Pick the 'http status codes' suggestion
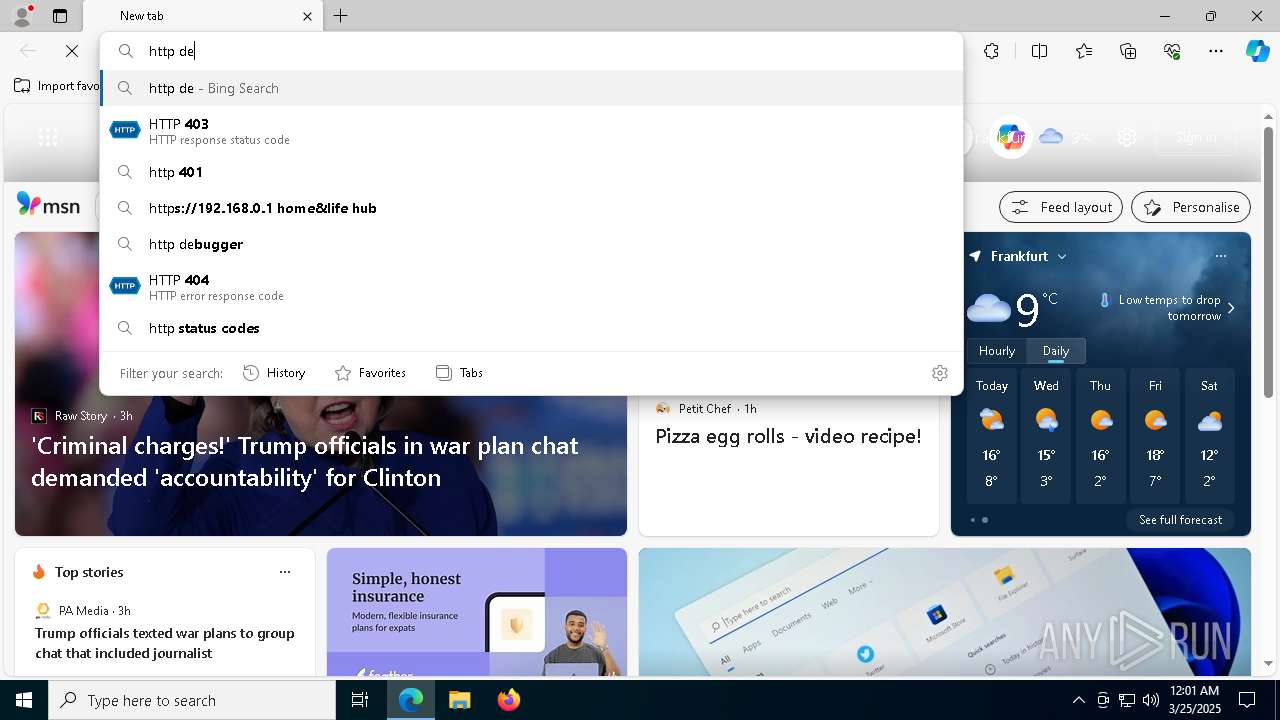The height and width of the screenshot is (720, 1280). pos(531,328)
